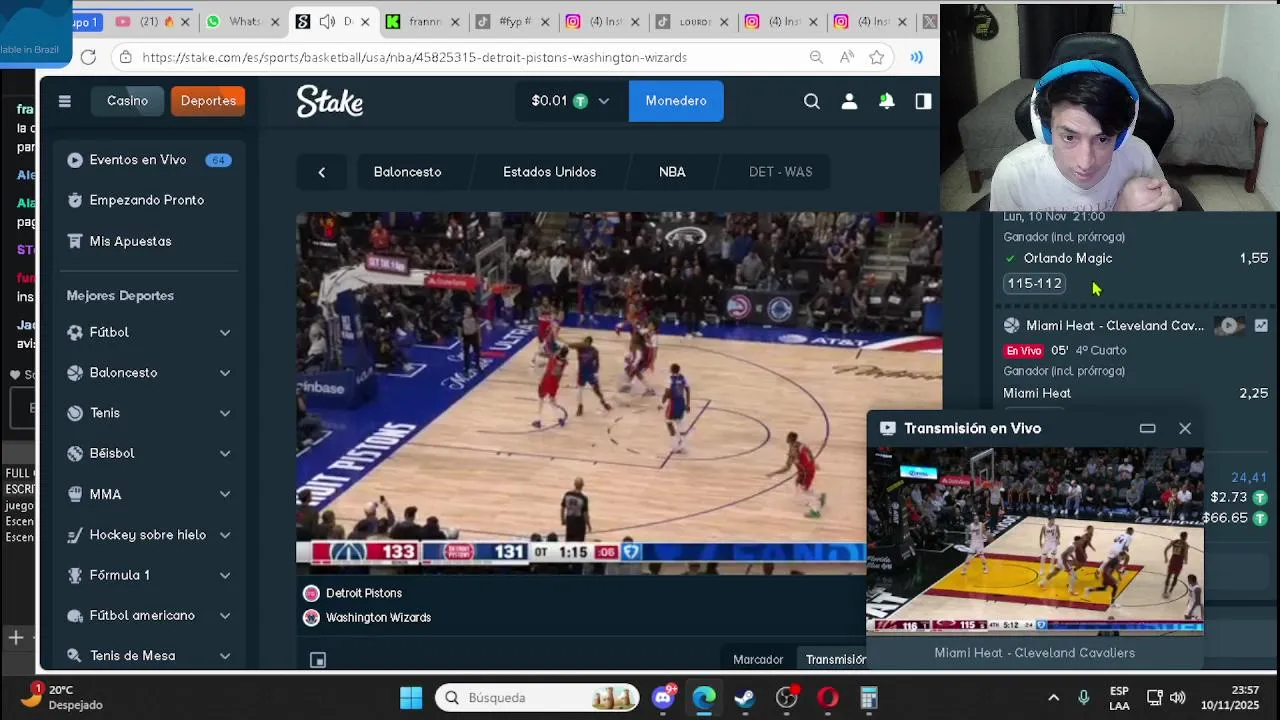Screen dimensions: 1280x720
Task: Click Washington Wizards team name below the video
Action: 378,617
